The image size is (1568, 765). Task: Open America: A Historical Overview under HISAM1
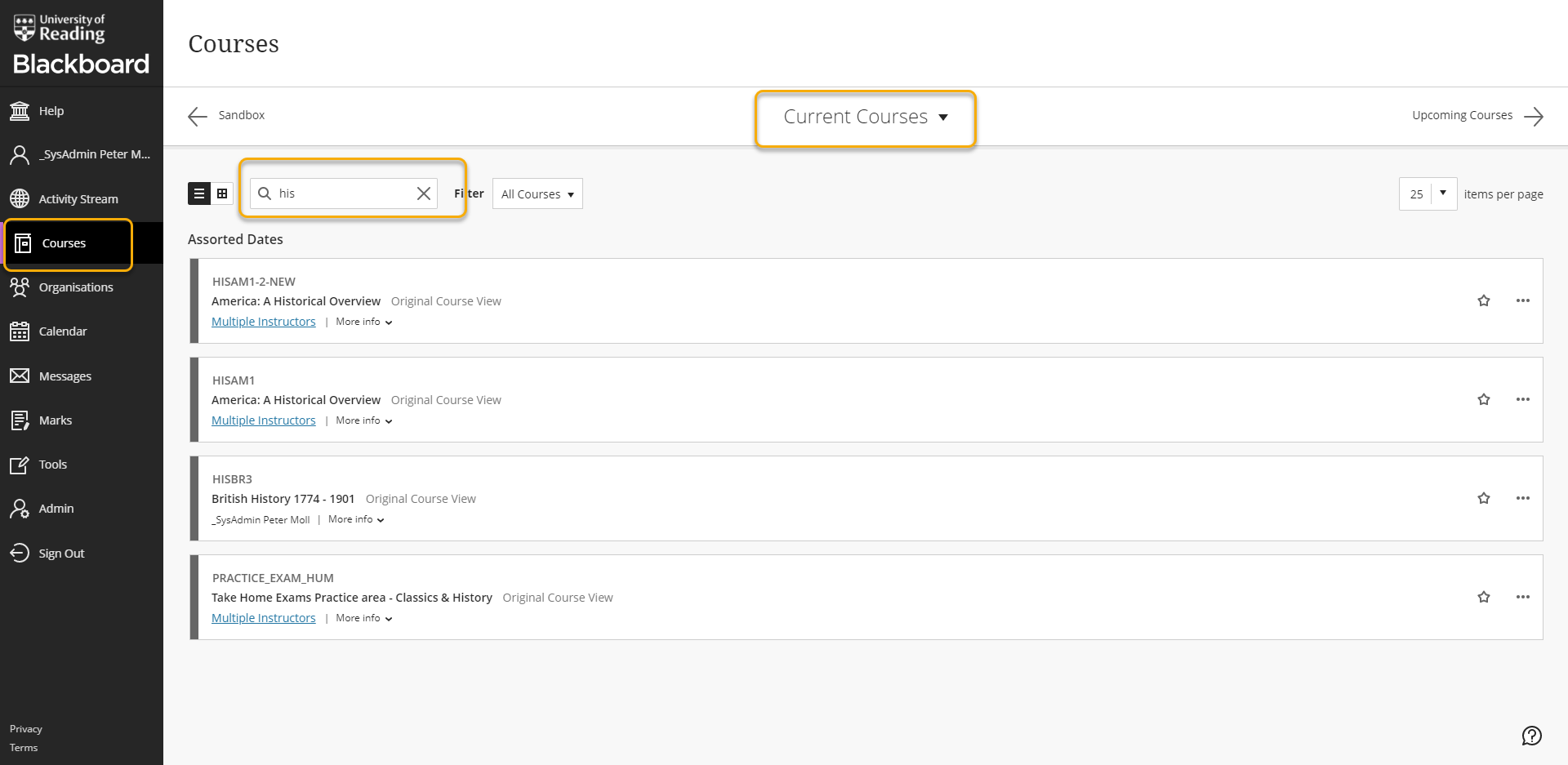pyautogui.click(x=296, y=400)
